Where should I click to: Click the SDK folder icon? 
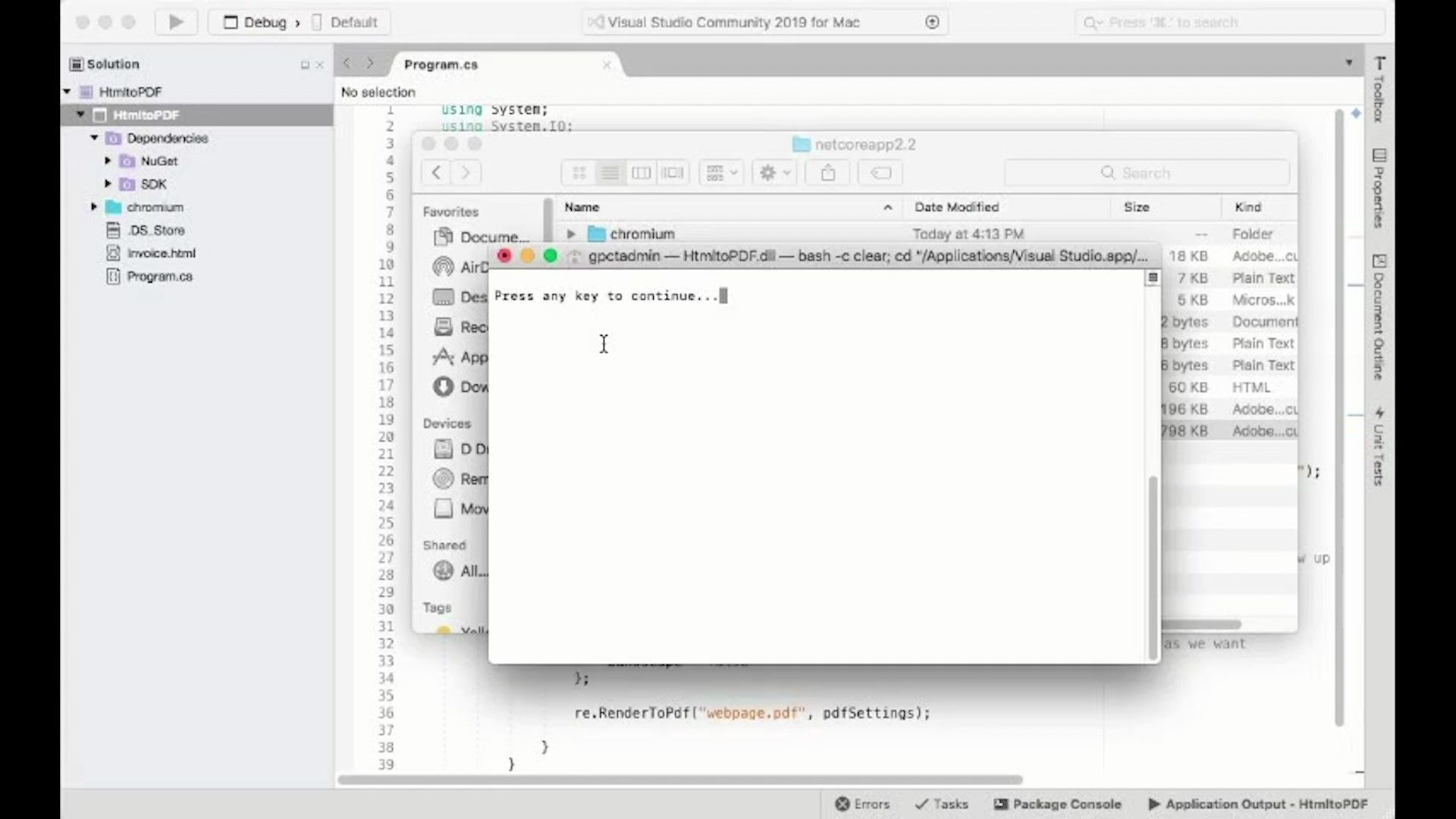[x=127, y=184]
